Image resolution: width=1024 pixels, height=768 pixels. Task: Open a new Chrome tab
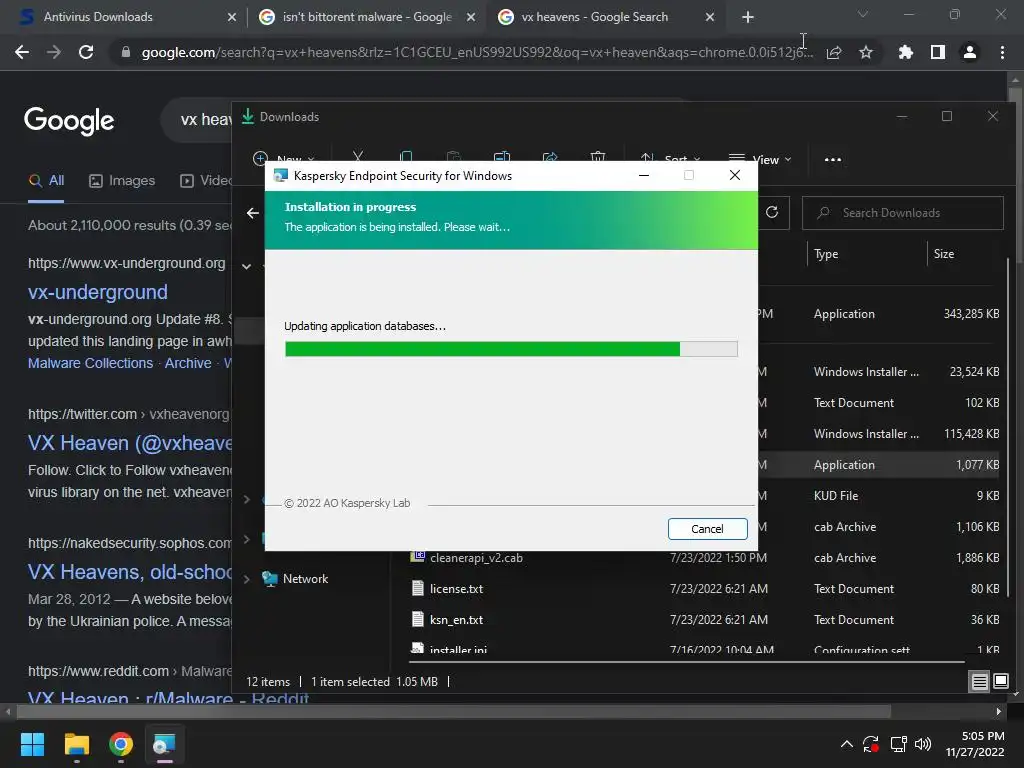coord(748,17)
